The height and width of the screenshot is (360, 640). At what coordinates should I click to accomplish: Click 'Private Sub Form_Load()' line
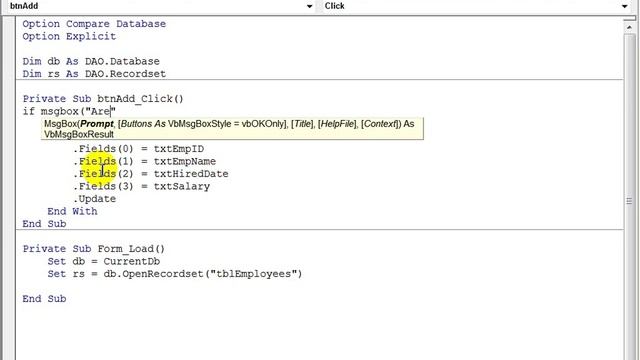(94, 249)
